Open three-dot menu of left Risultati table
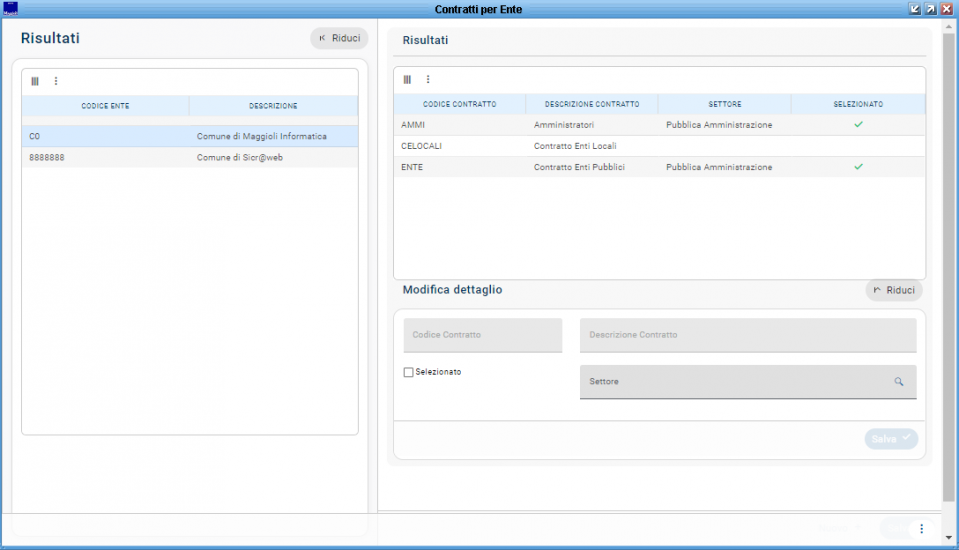The width and height of the screenshot is (959, 550). tap(56, 81)
